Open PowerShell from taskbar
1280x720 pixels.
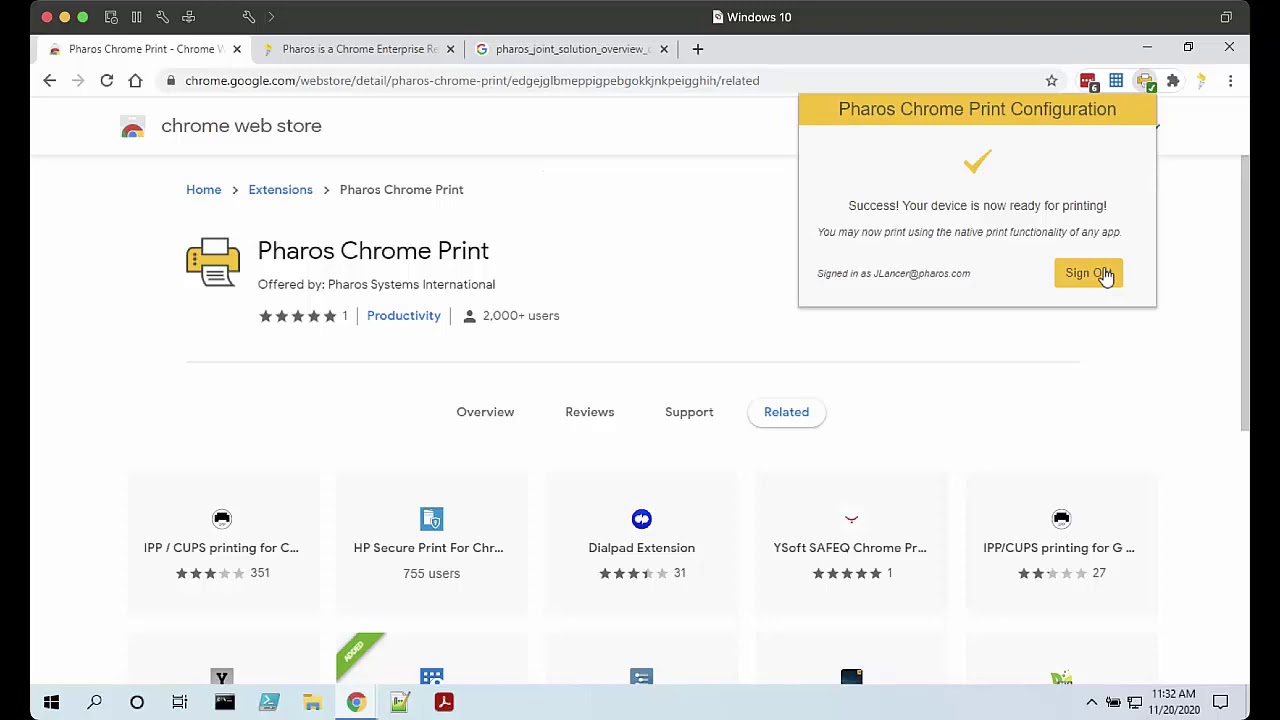(x=268, y=702)
